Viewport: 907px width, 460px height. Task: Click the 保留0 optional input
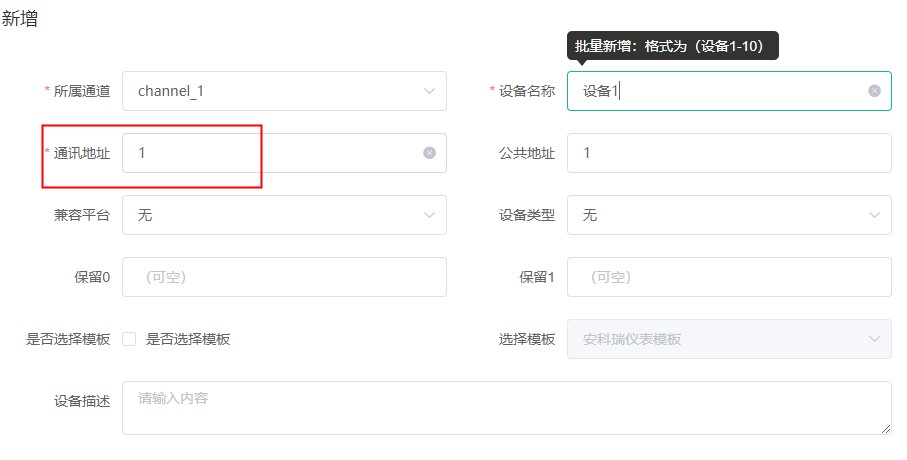[x=284, y=277]
